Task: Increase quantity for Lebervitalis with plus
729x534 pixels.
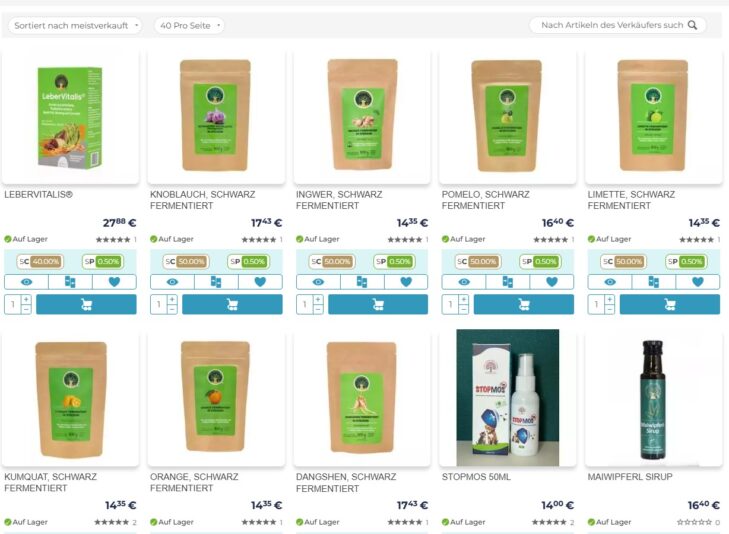Action: click(26, 300)
